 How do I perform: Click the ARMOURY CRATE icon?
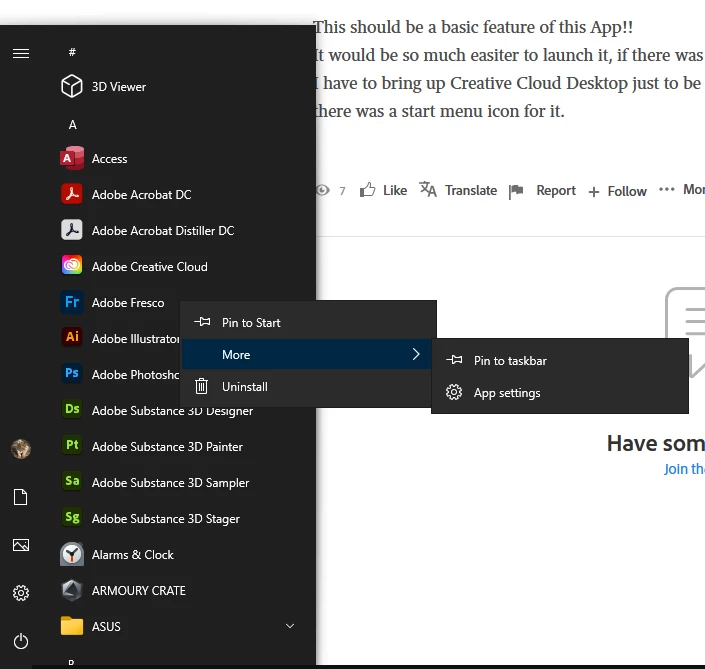[x=71, y=590]
